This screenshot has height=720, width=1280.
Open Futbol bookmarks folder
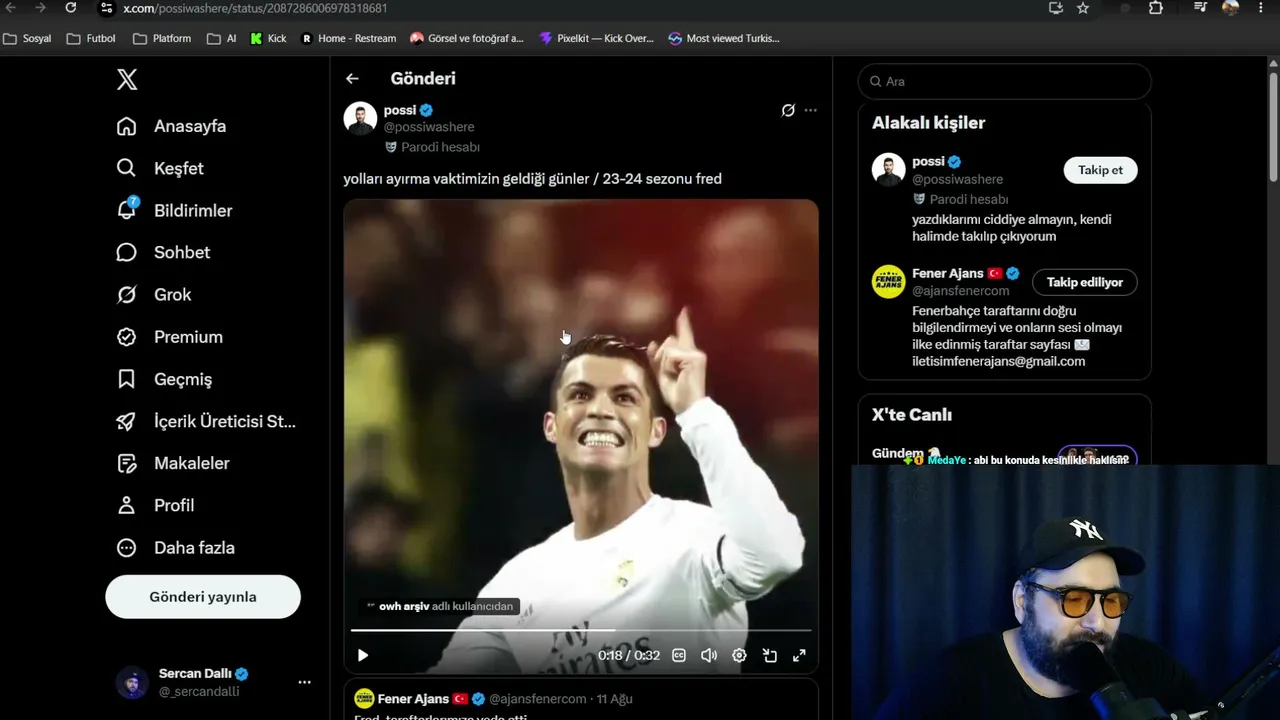[x=91, y=39]
